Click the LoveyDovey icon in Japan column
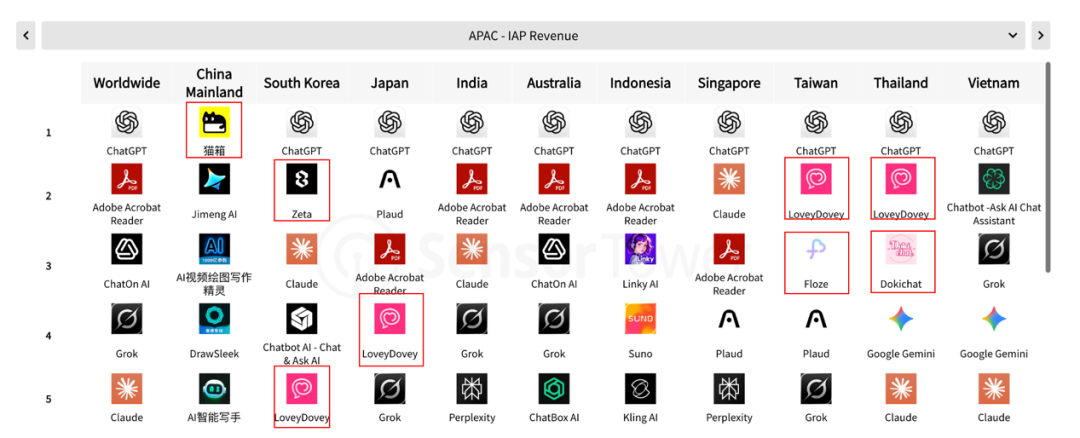 tap(389, 320)
